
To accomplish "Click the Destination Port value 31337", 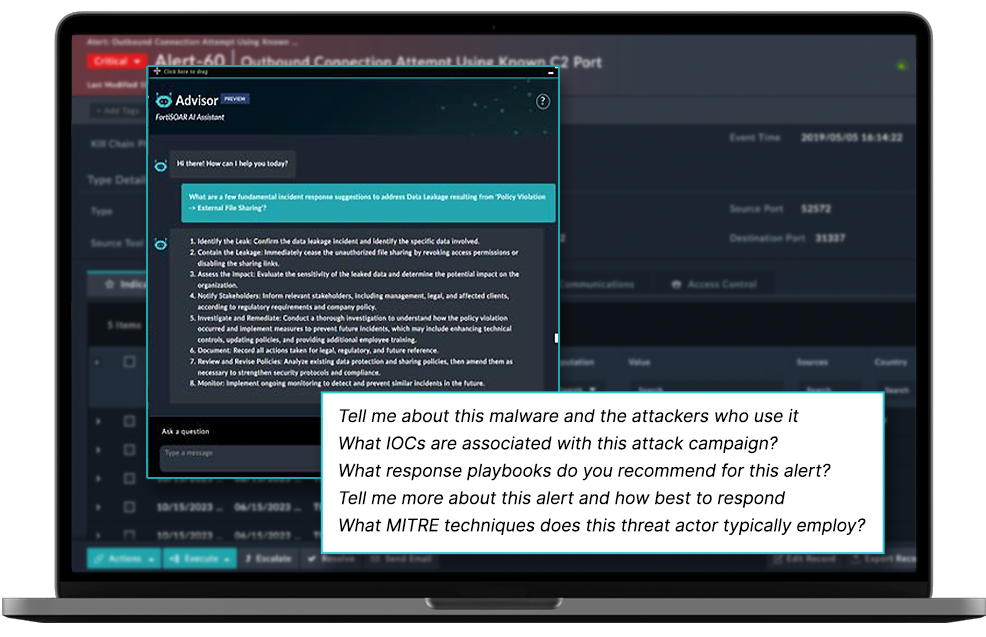I will pyautogui.click(x=830, y=238).
